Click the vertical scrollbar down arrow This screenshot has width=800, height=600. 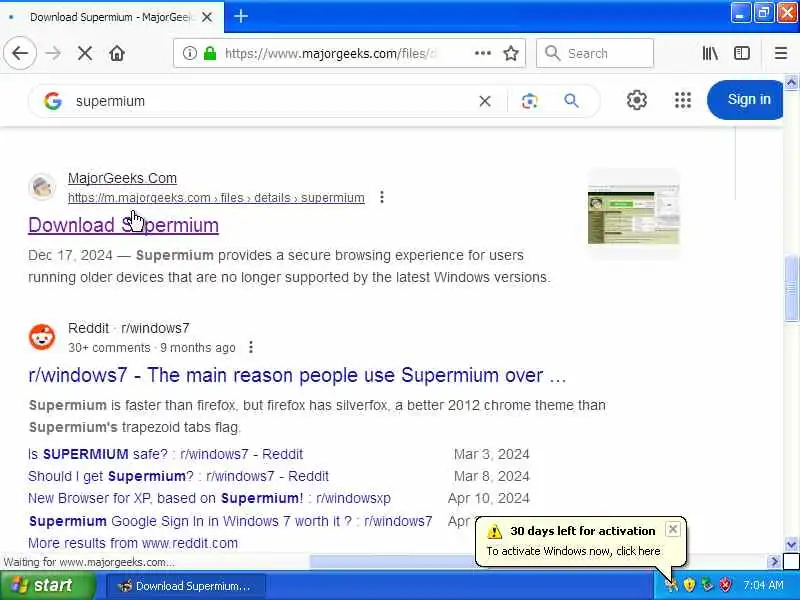pyautogui.click(x=791, y=544)
